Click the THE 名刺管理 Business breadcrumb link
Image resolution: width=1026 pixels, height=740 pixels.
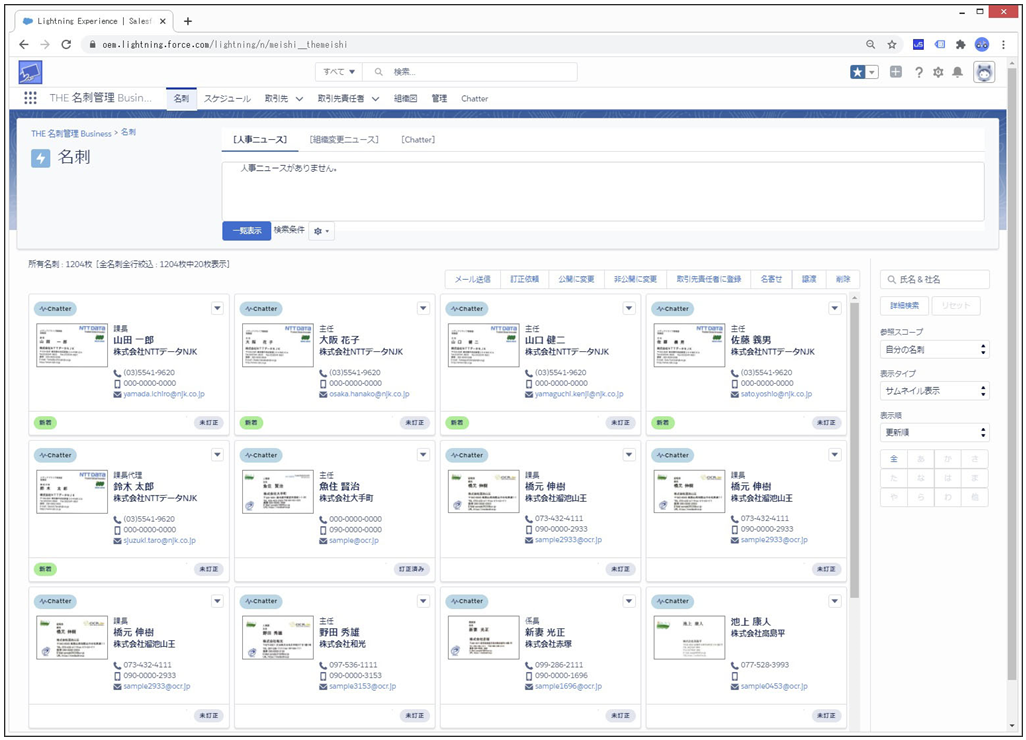71,133
